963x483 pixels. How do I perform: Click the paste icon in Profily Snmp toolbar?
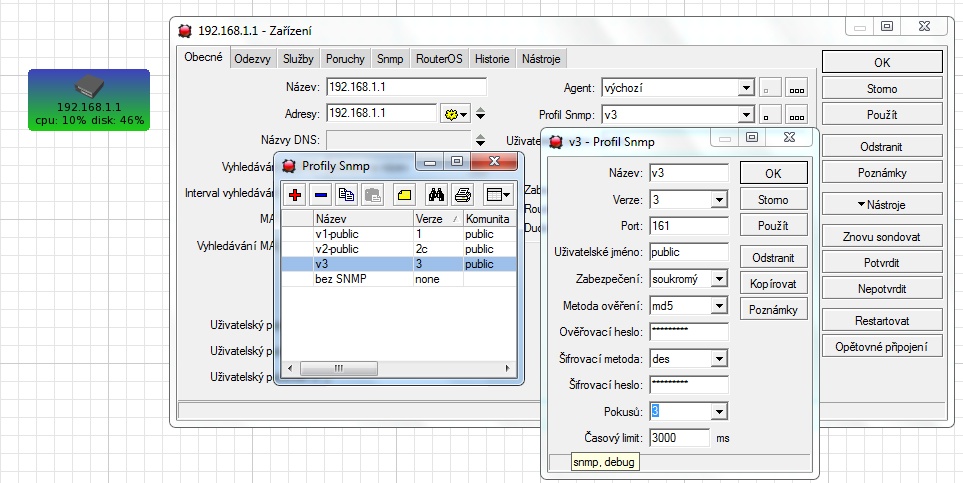(372, 195)
